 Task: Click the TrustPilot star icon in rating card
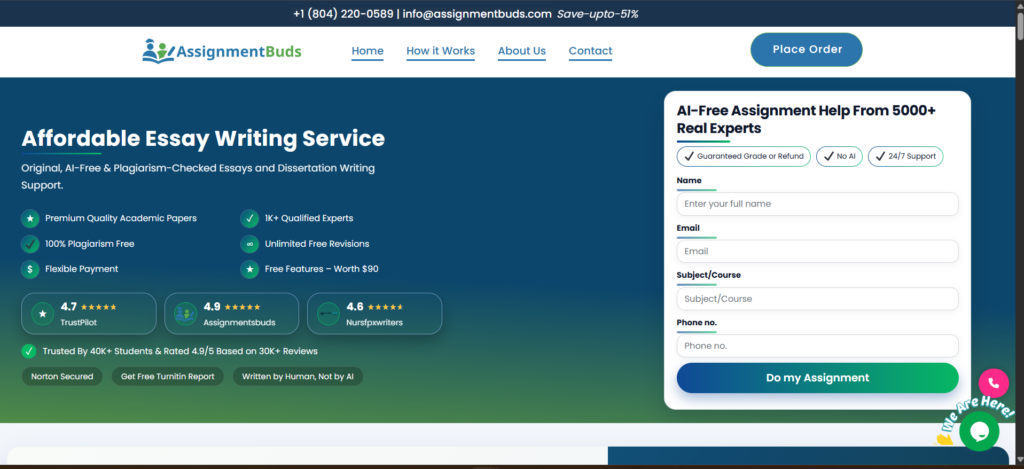click(x=43, y=314)
